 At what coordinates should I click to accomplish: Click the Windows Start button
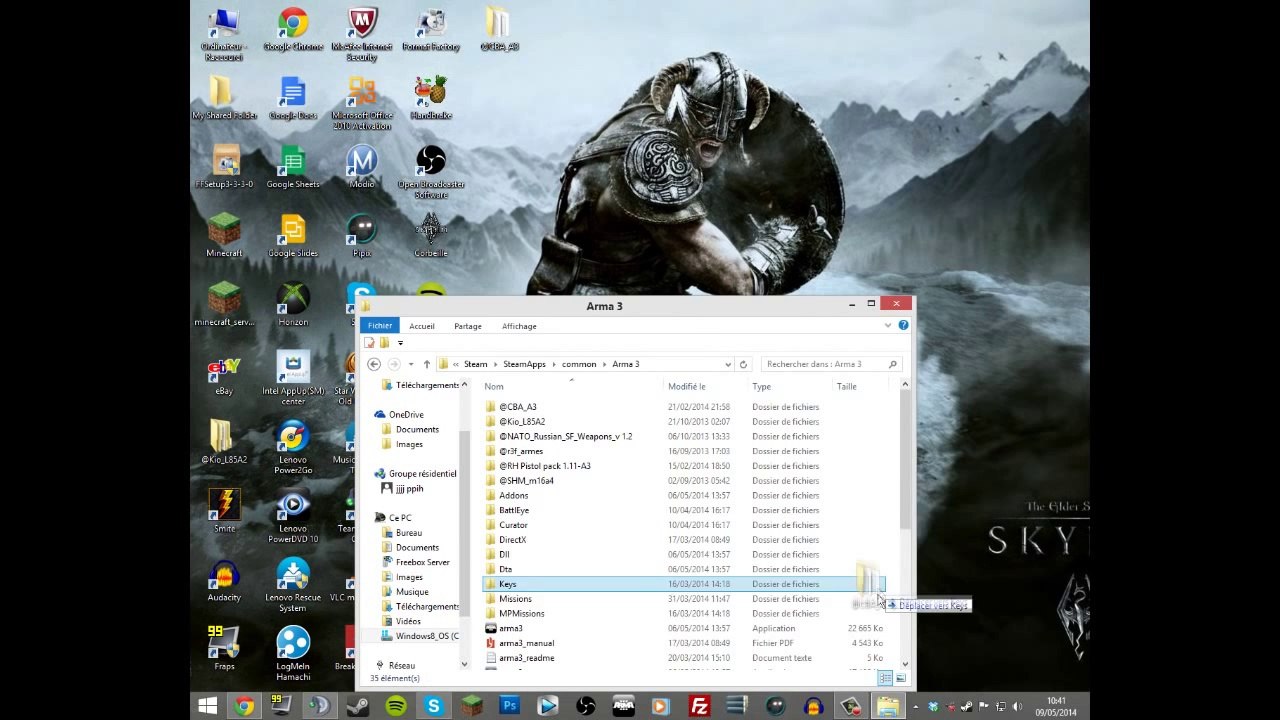(207, 706)
